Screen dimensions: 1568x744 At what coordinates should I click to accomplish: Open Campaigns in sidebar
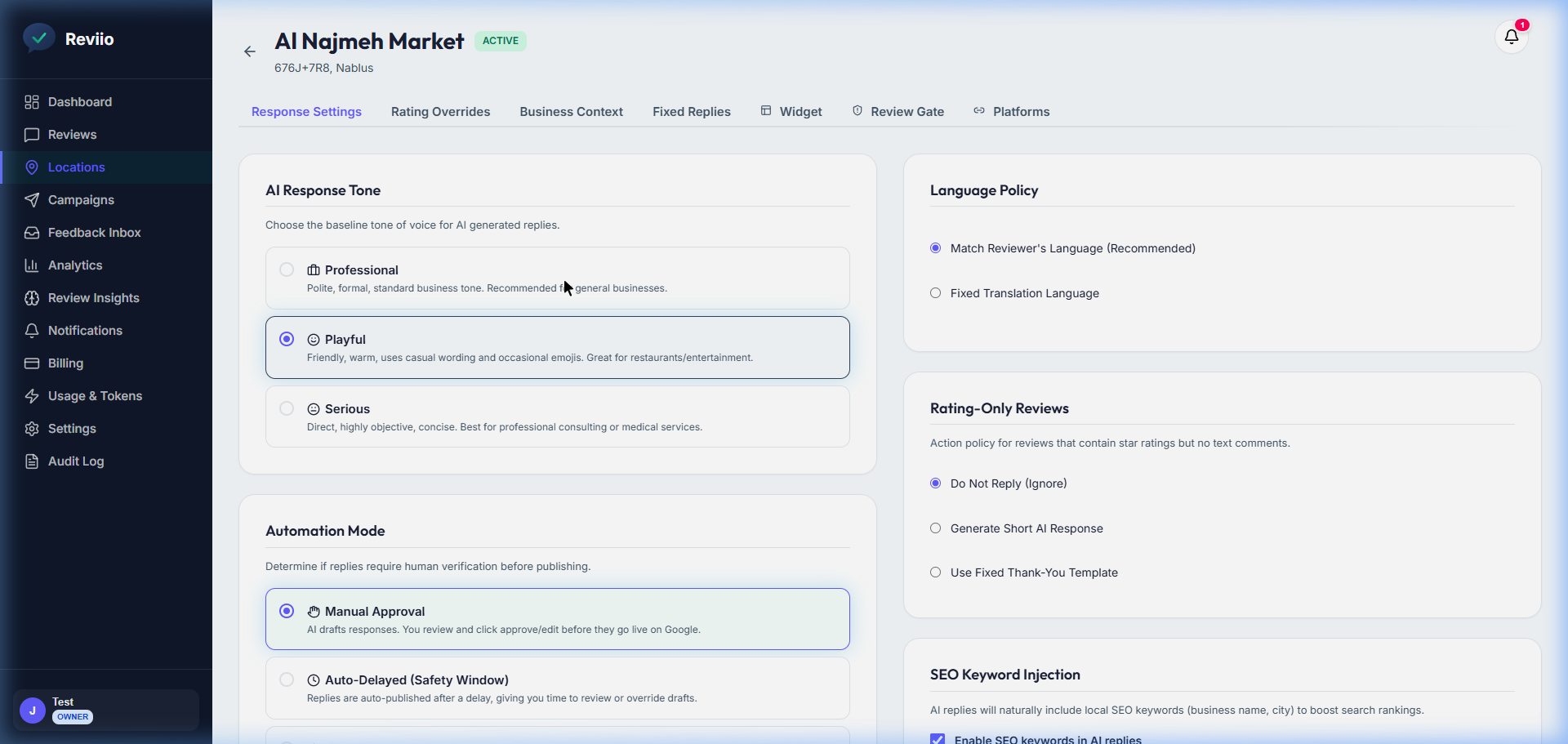click(x=106, y=200)
